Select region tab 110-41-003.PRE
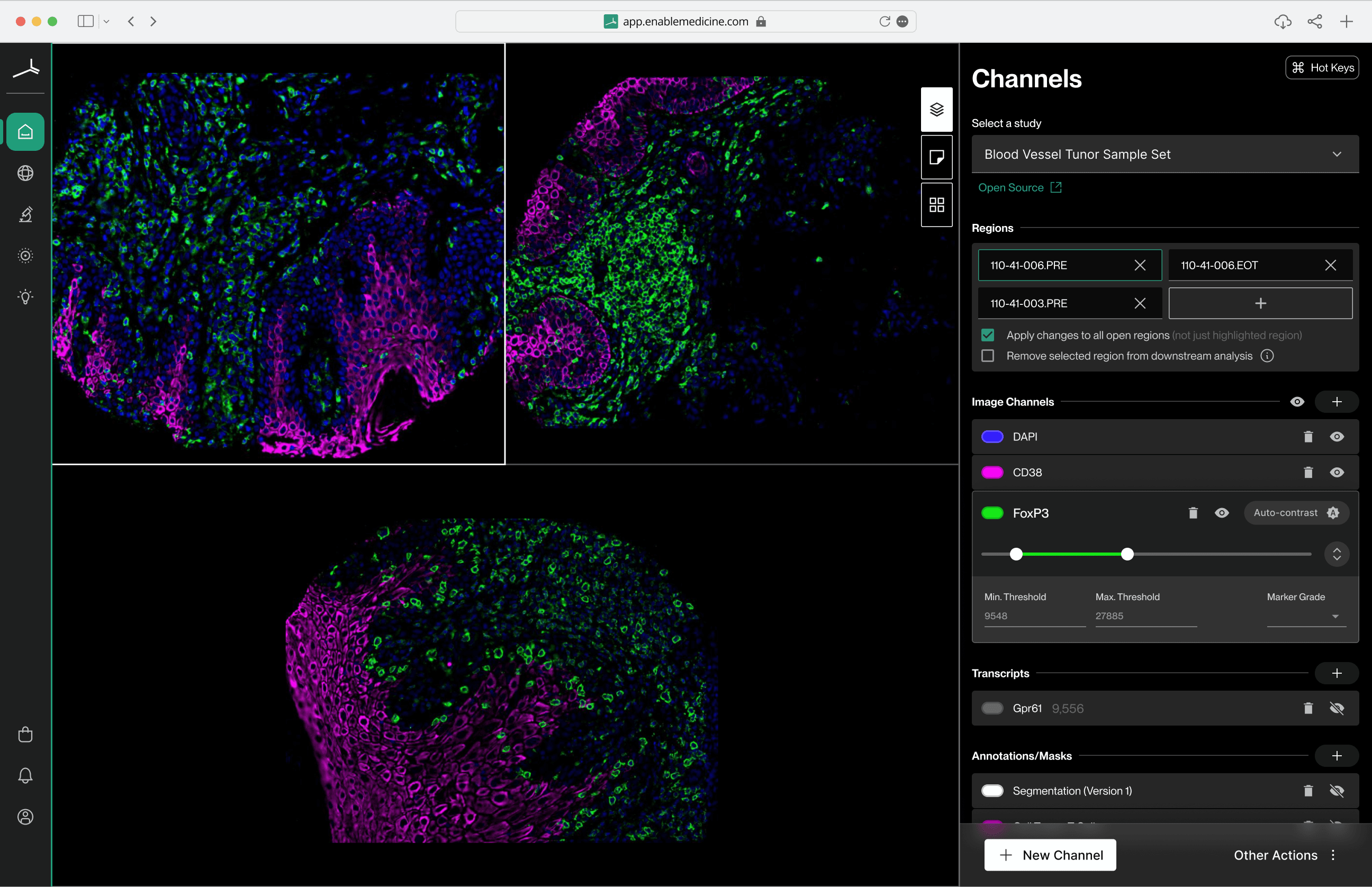The width and height of the screenshot is (1372, 887). pos(1070,304)
